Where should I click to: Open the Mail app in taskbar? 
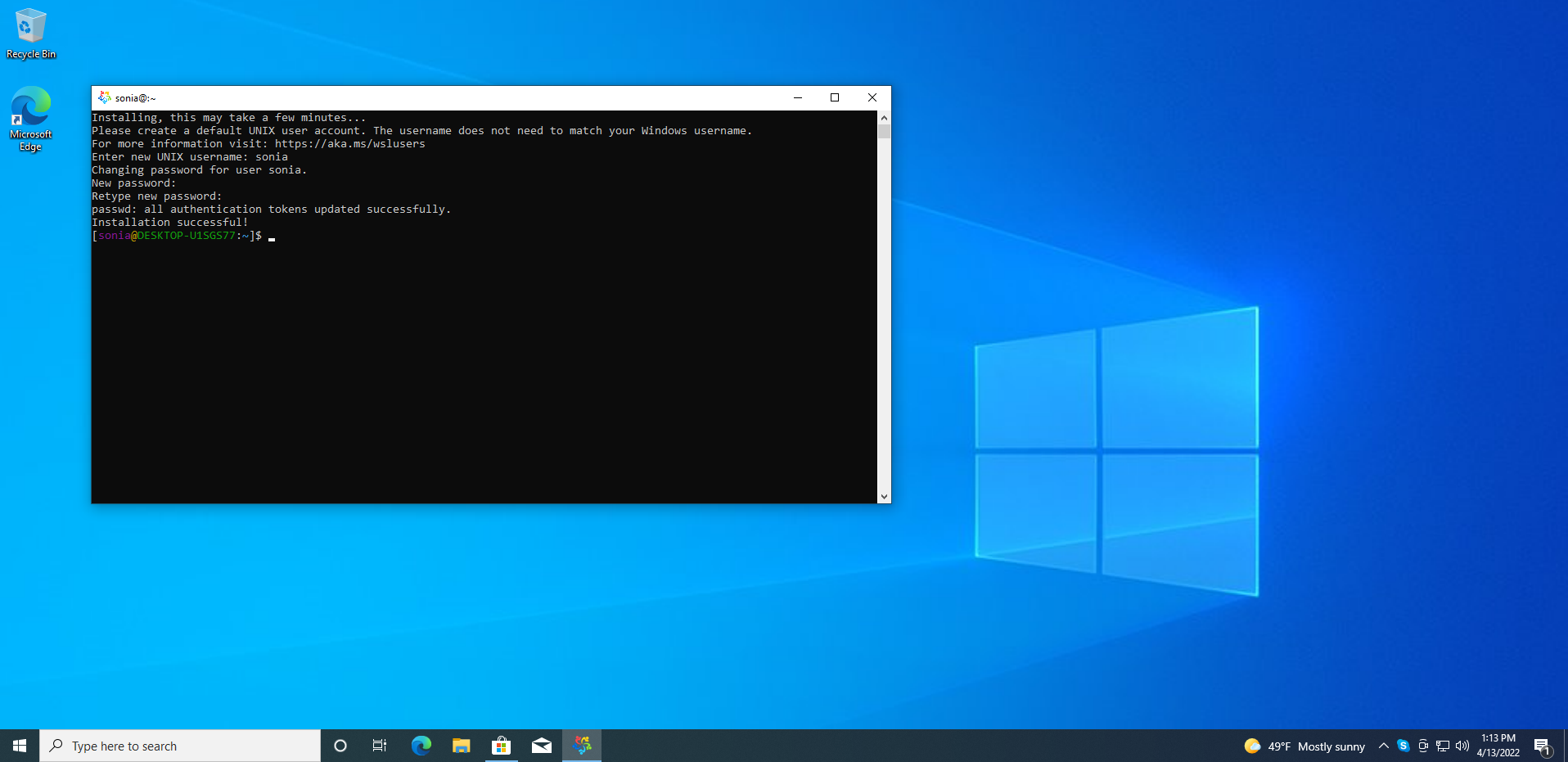541,746
